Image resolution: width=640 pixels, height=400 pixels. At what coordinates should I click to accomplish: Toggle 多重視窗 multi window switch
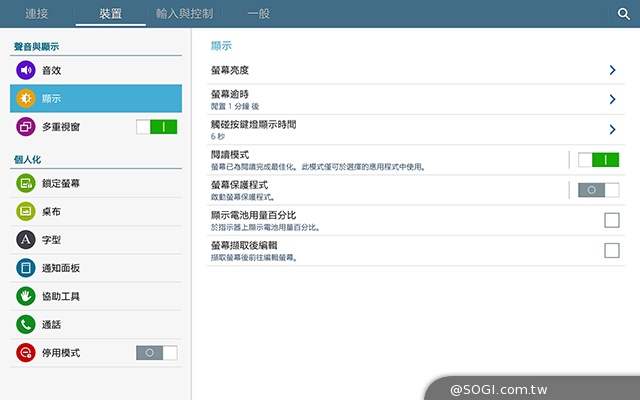click(x=156, y=127)
